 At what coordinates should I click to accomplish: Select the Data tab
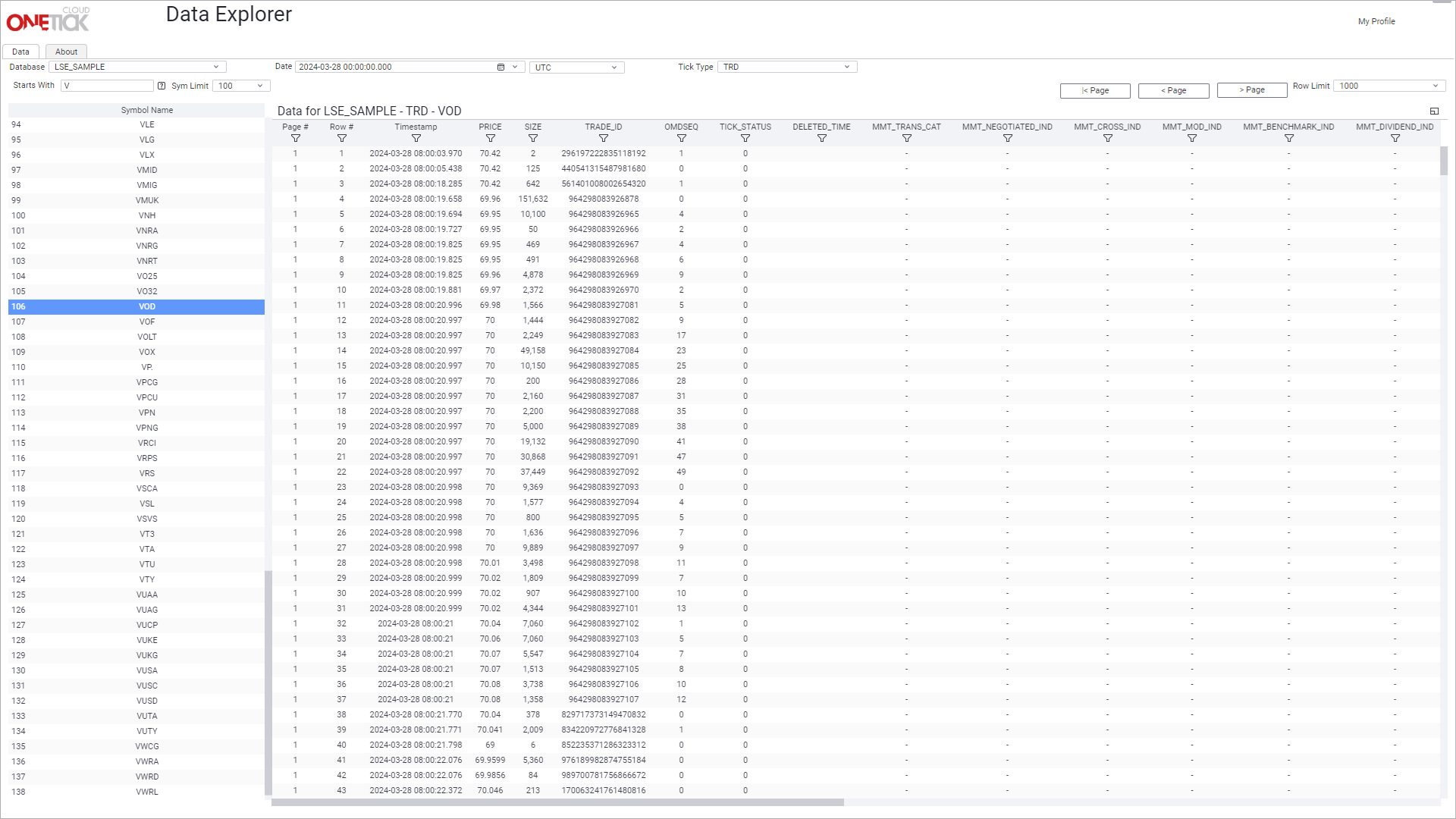(x=20, y=52)
